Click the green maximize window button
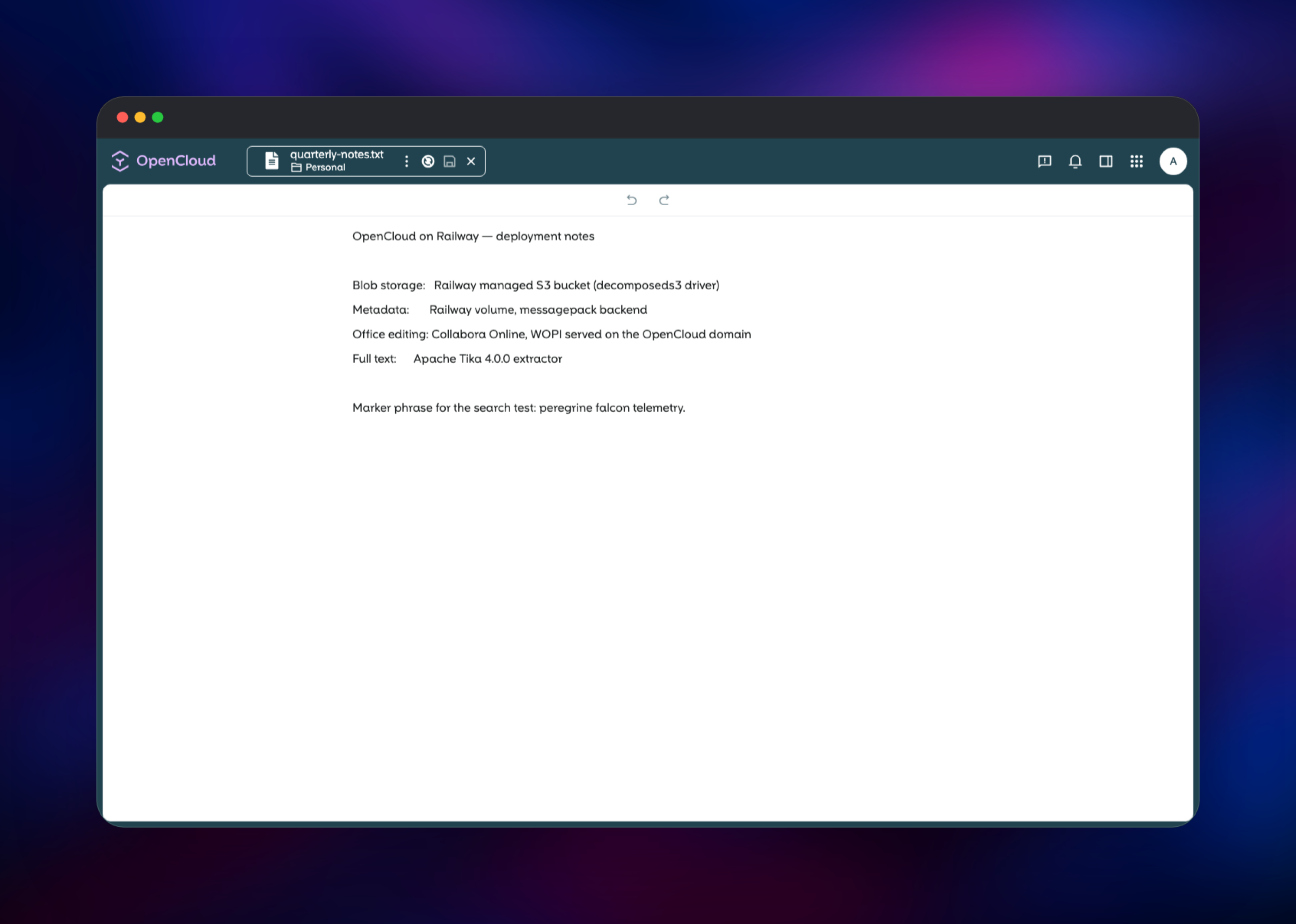Screen dimensions: 1296x924 coord(158,117)
